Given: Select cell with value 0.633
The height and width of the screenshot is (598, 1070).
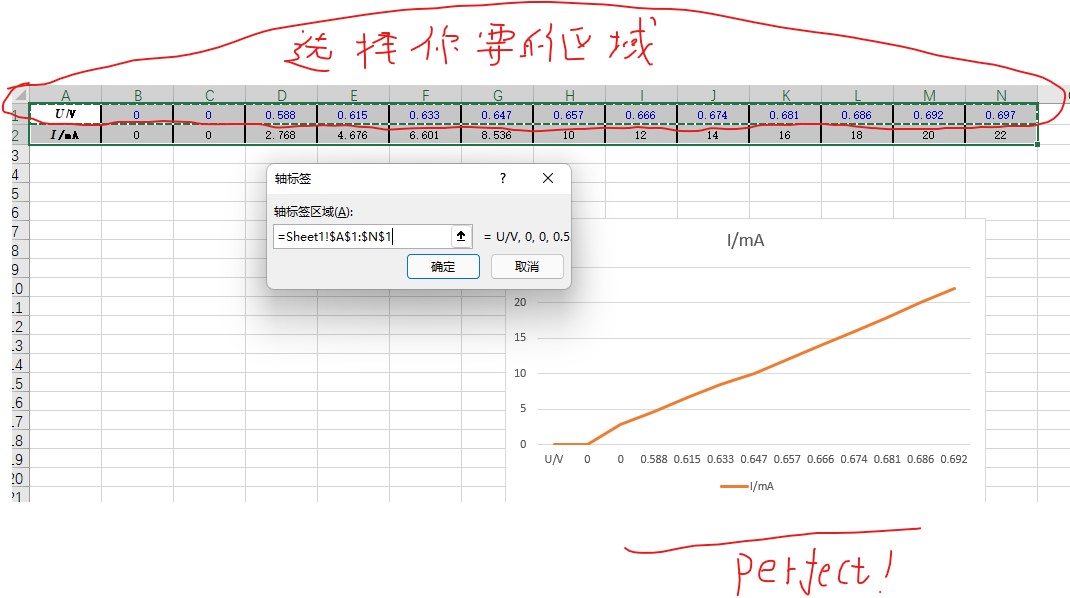Looking at the screenshot, I should coord(425,115).
